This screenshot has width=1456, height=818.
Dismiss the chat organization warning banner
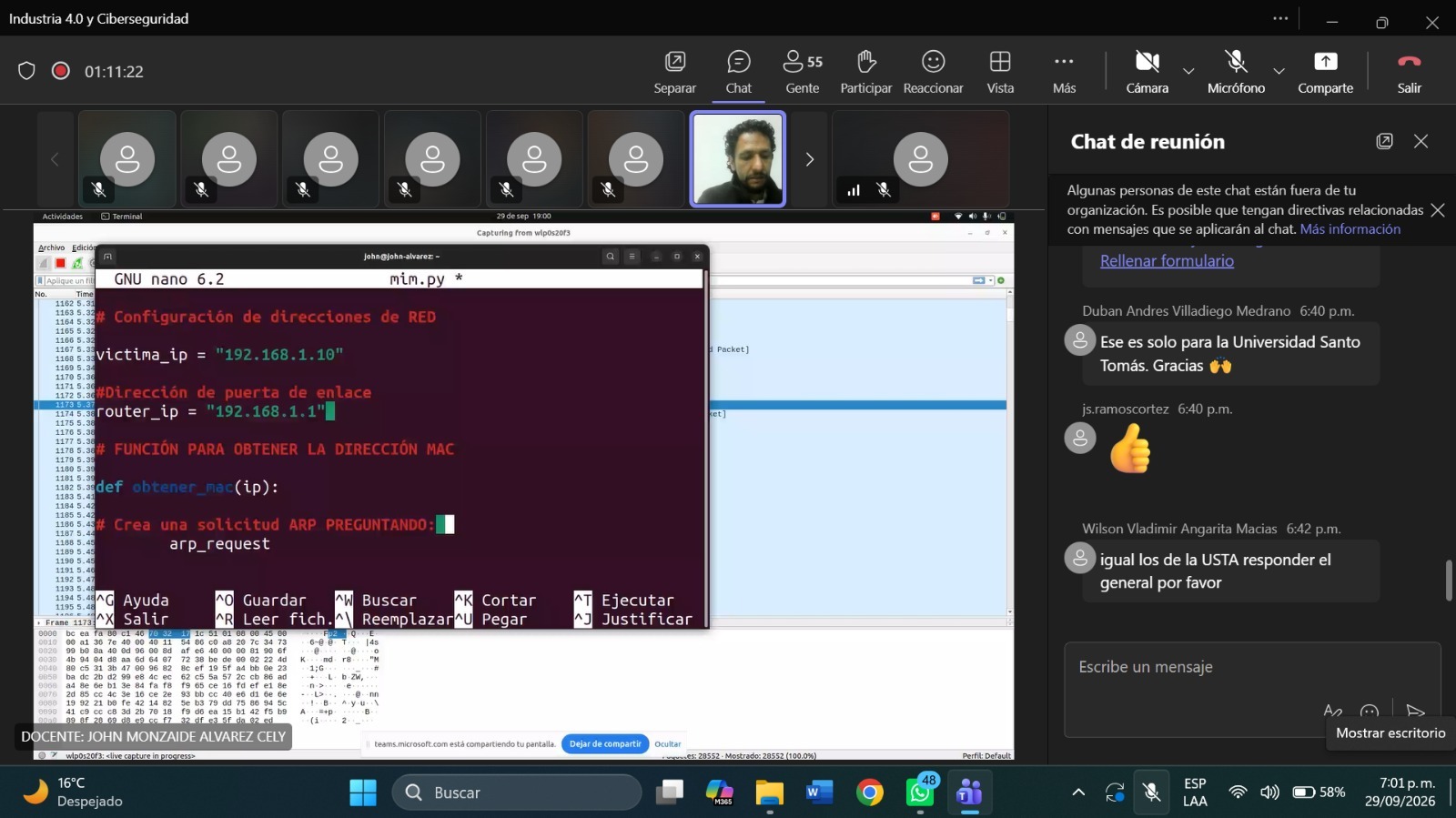1438,210
